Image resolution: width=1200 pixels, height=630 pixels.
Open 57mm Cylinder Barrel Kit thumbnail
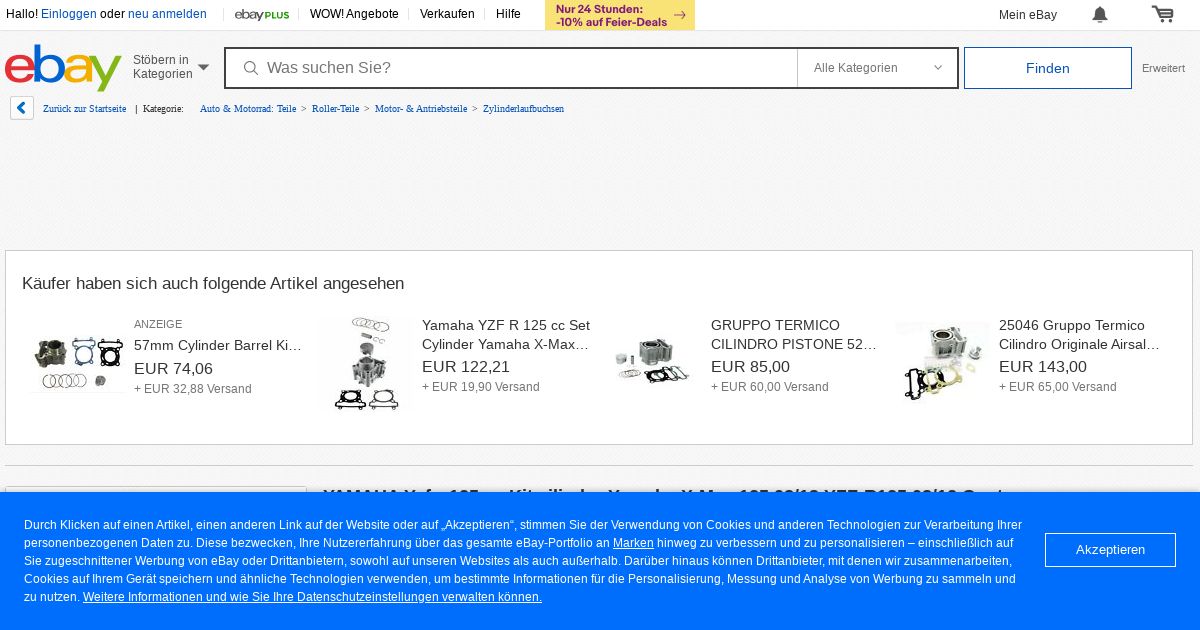coord(77,363)
